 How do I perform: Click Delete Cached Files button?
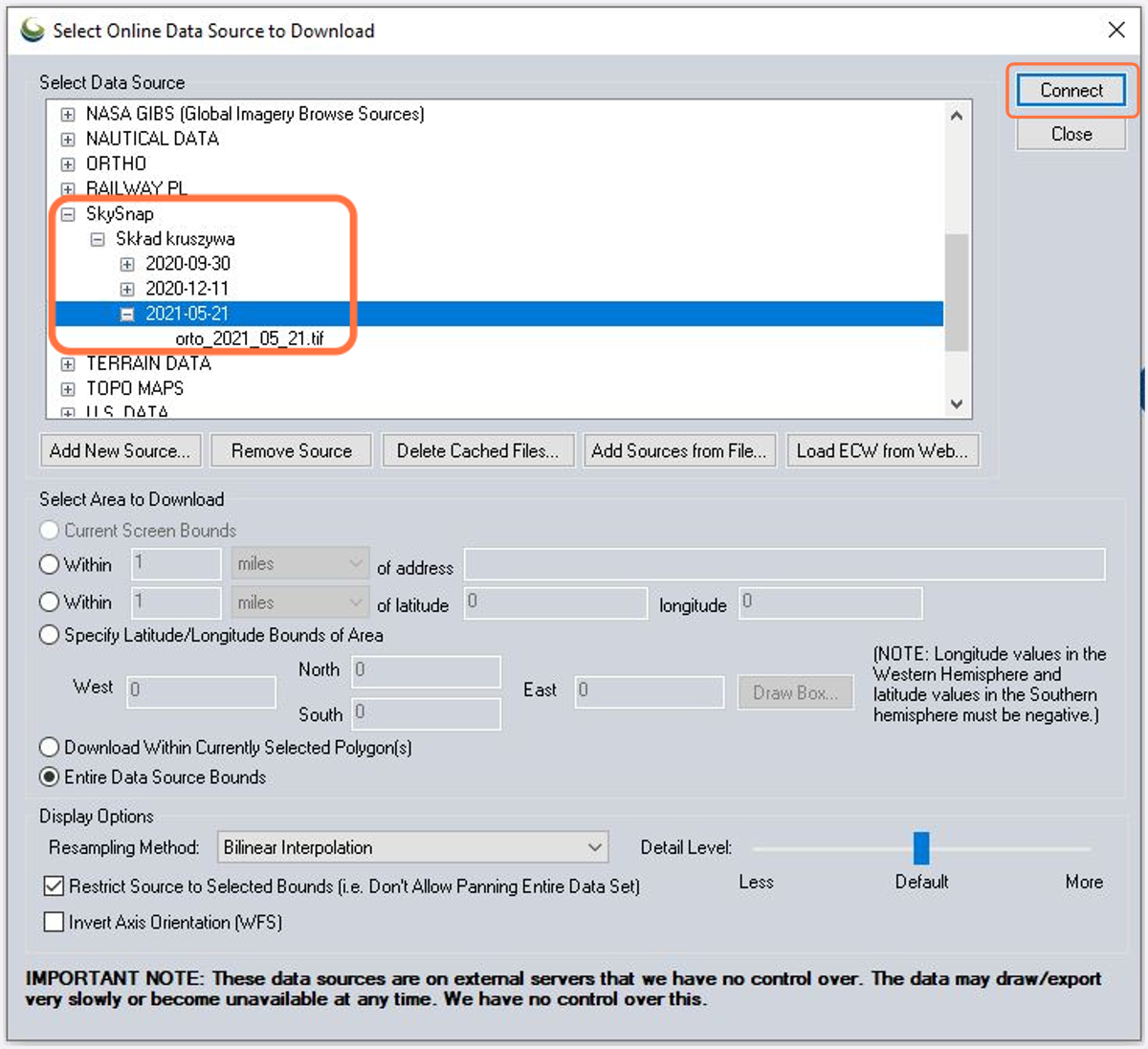[x=477, y=450]
